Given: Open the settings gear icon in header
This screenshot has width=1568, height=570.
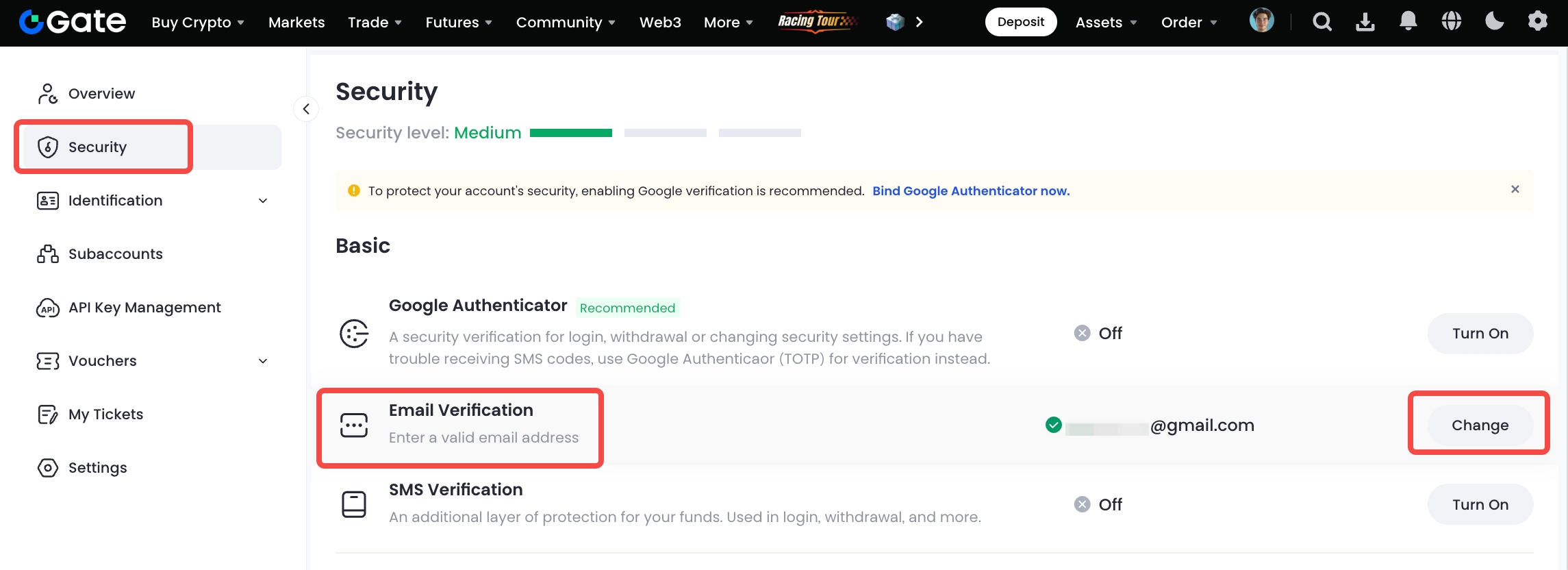Looking at the screenshot, I should pos(1537,22).
